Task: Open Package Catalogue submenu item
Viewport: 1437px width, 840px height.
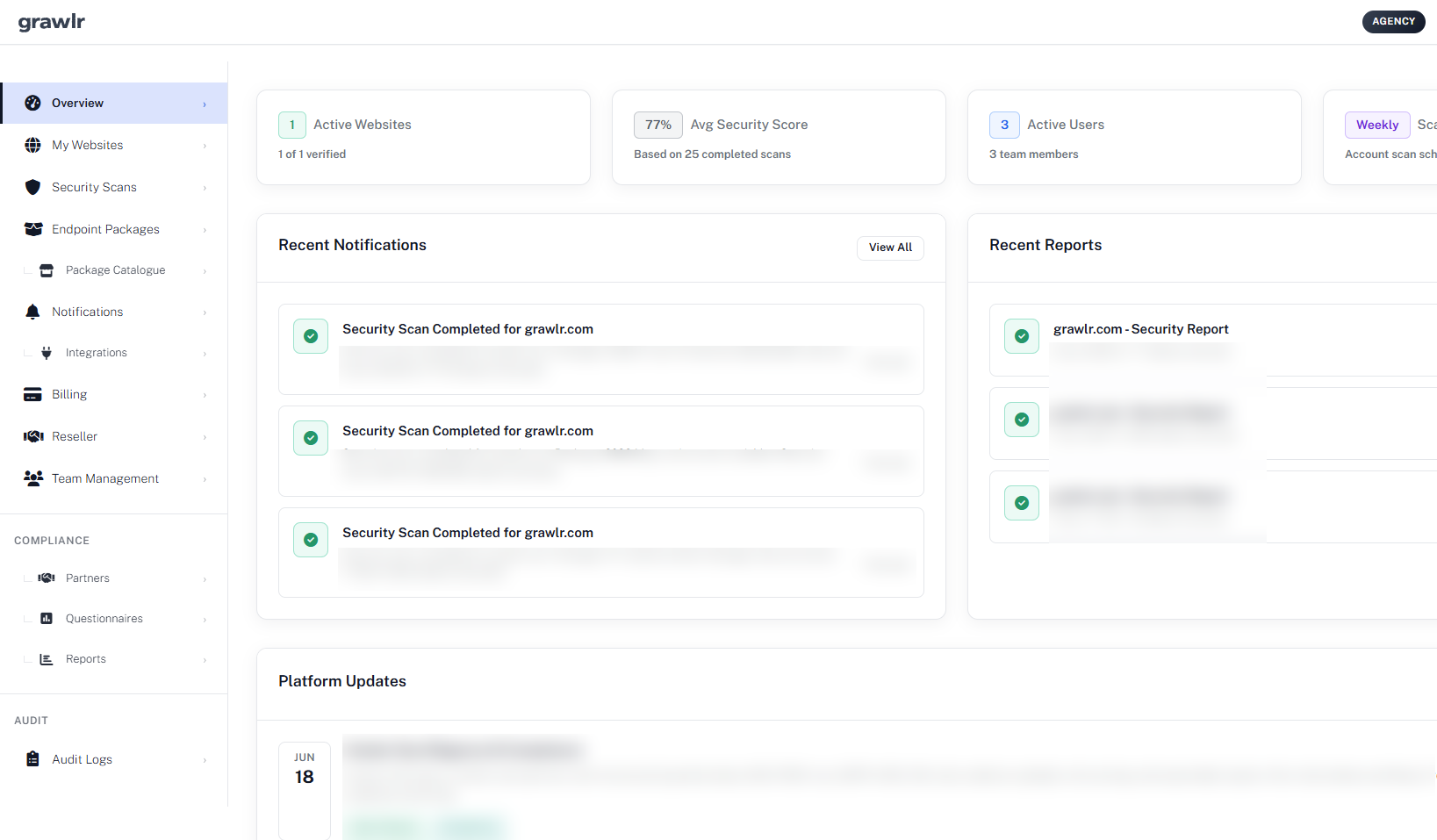Action: pos(114,270)
